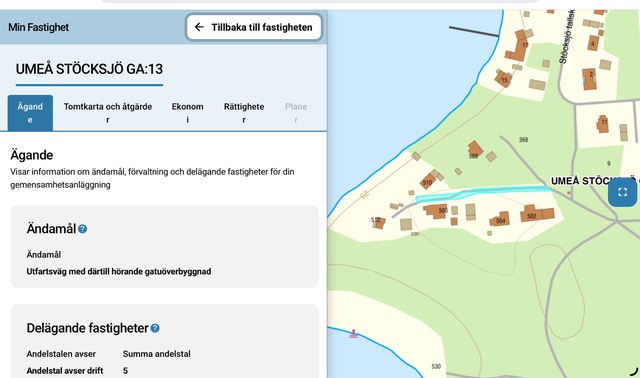This screenshot has height=378, width=640.
Task: Select building 502 on the map
Action: click(537, 214)
